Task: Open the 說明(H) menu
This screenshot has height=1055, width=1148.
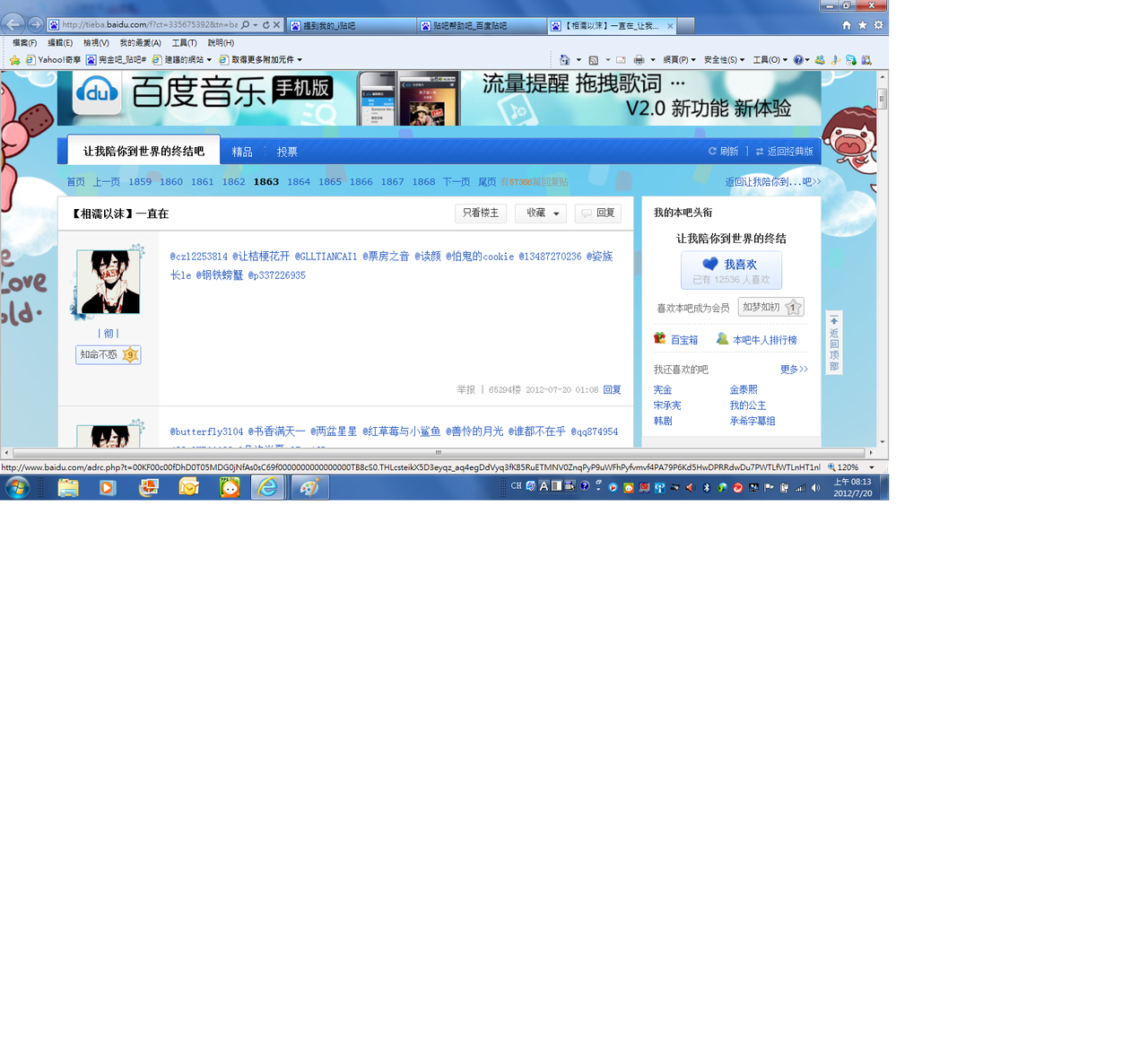Action: 221,43
